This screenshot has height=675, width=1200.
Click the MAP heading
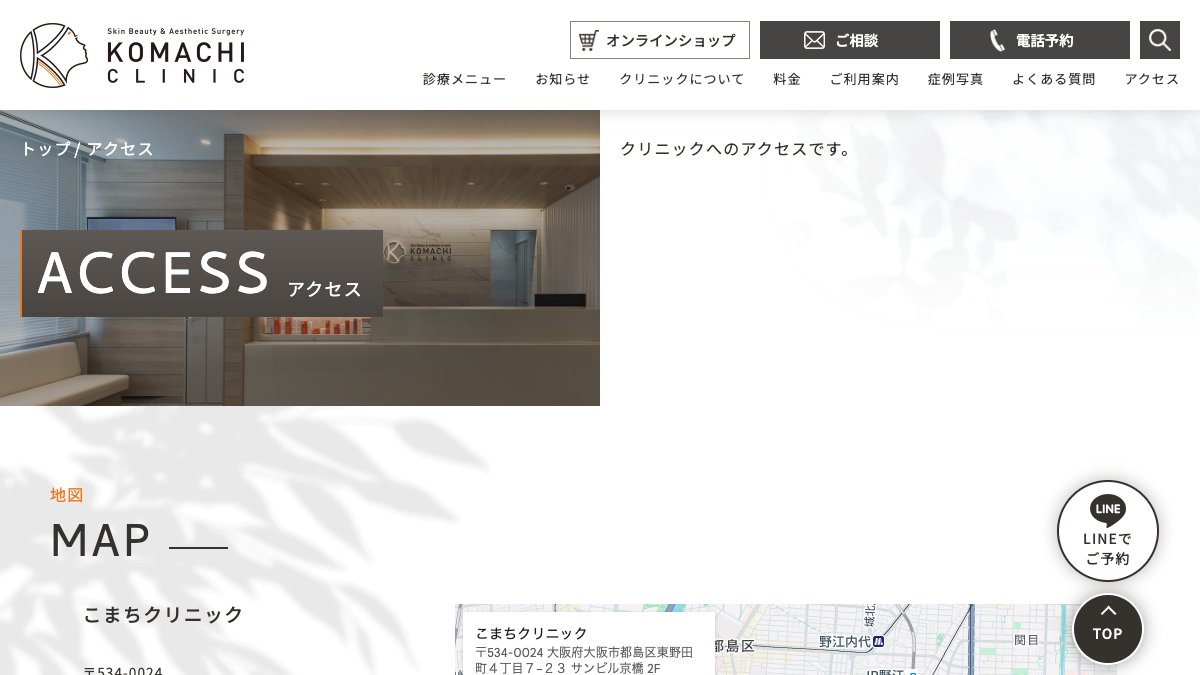(x=100, y=540)
